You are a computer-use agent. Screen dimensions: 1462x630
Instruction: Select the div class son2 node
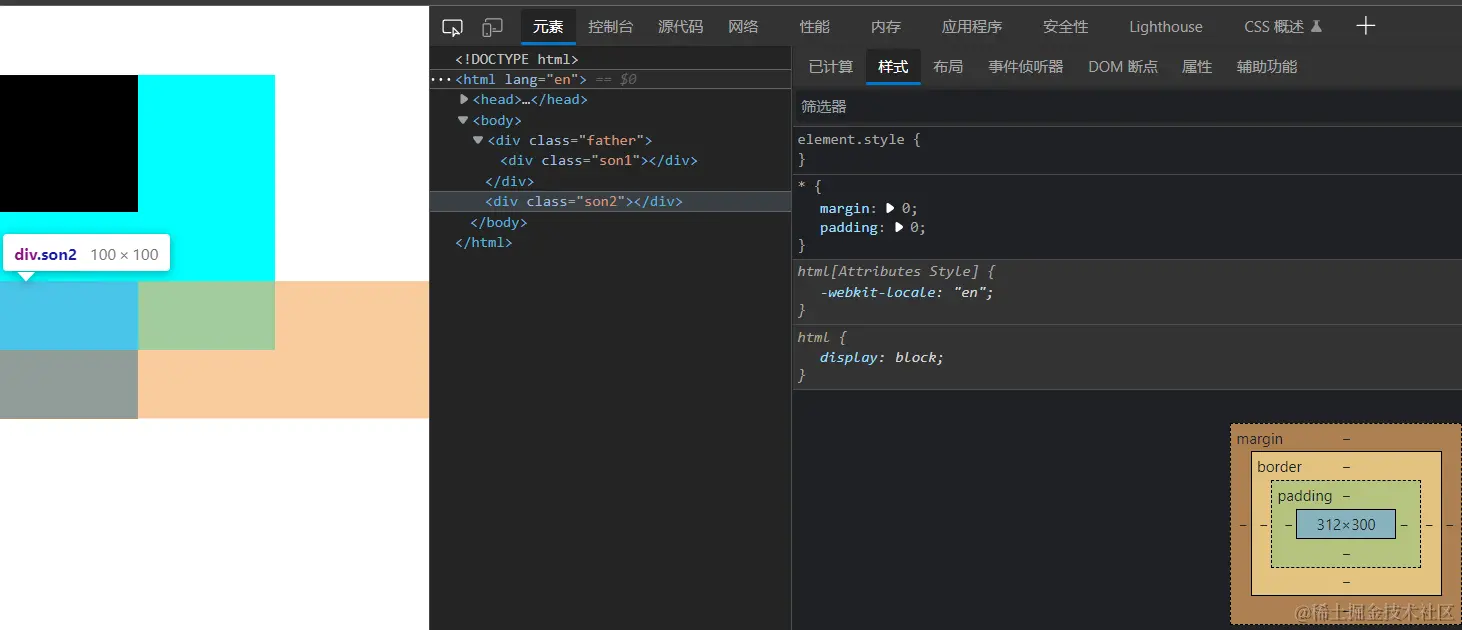tap(583, 201)
